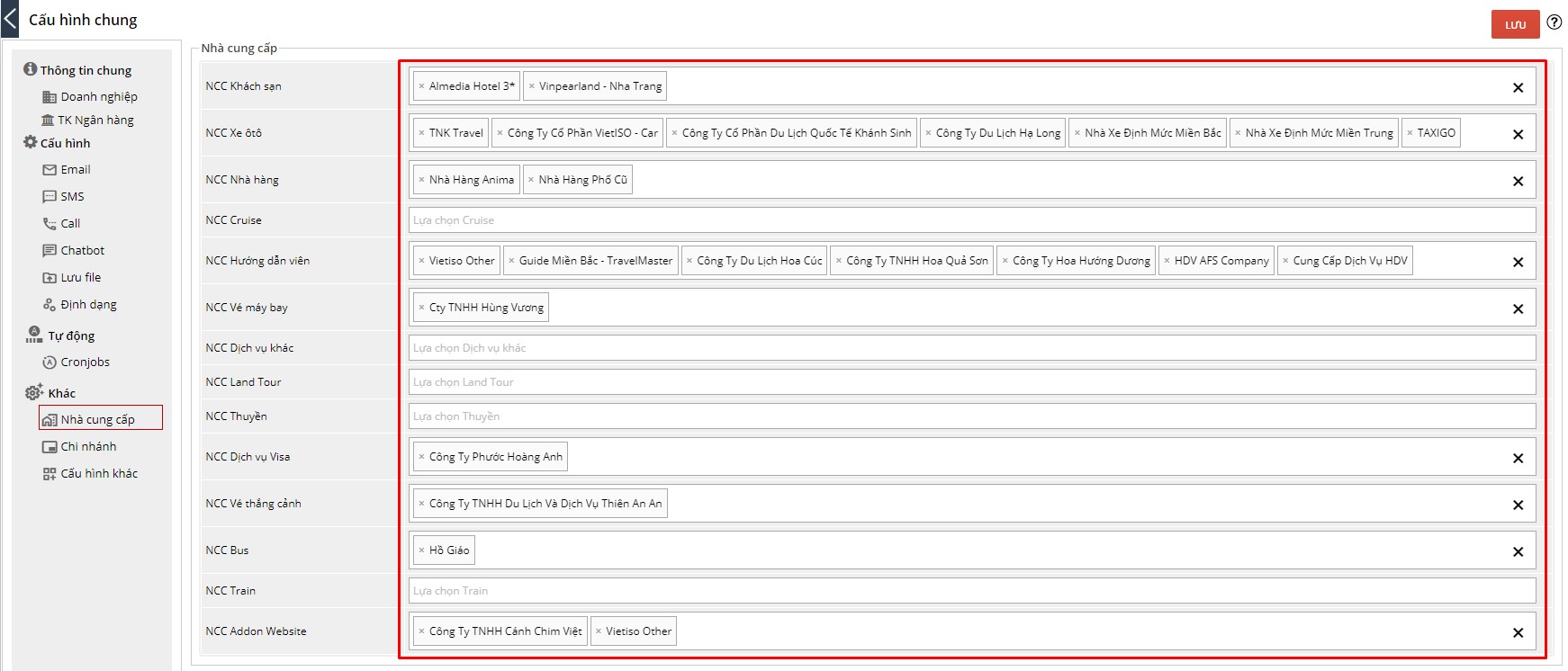Clear NCC Vé thắng cảnh selections
The image size is (1568, 671).
pyautogui.click(x=1518, y=505)
